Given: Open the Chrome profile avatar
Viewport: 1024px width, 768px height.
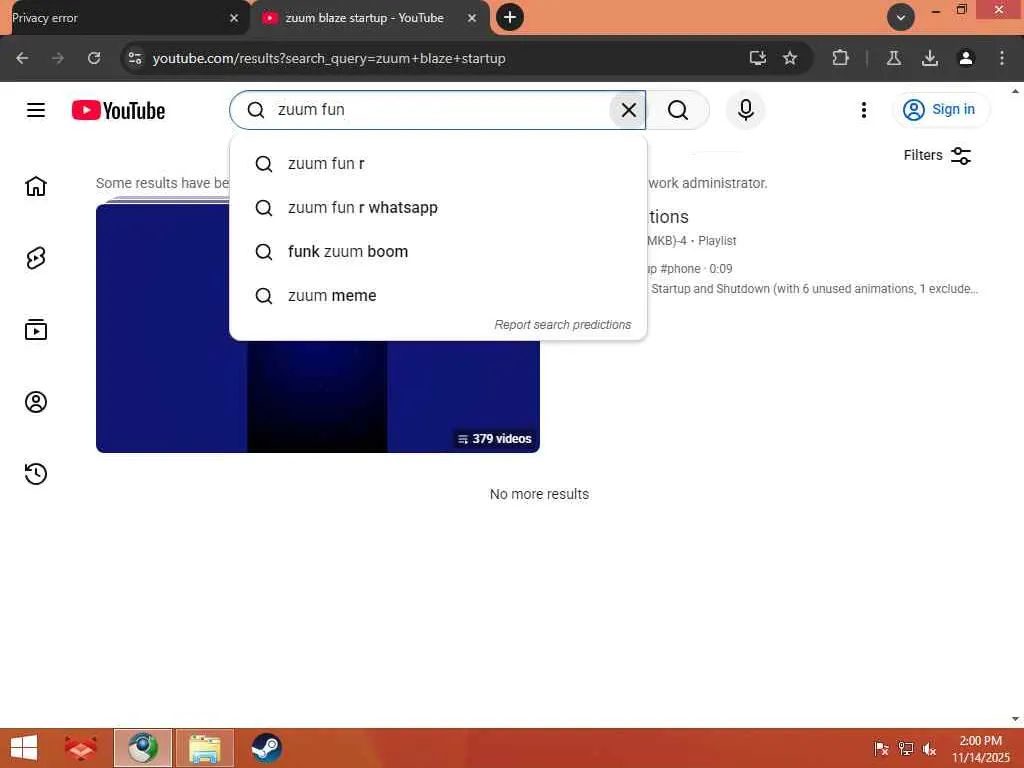Looking at the screenshot, I should point(966,58).
